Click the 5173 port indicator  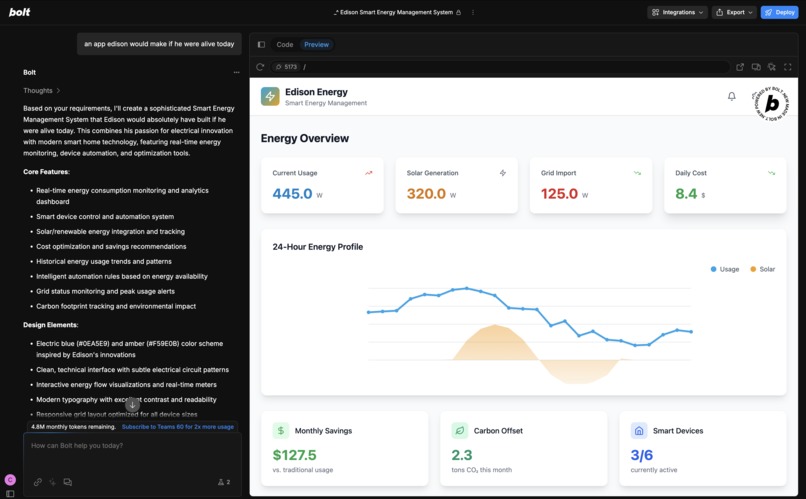tap(286, 67)
